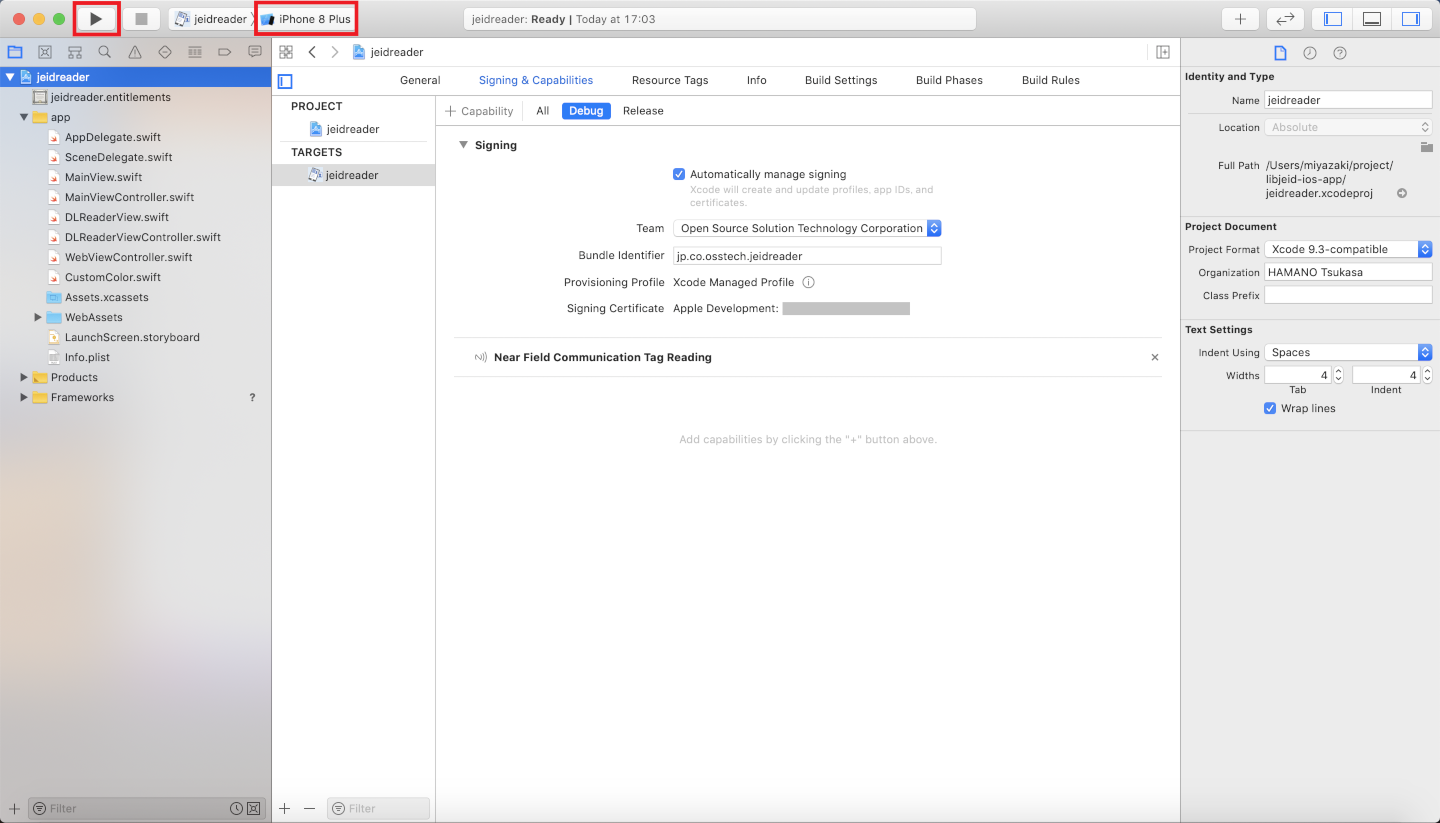The image size is (1440, 823).
Task: Add an editor pane on the right
Action: (1163, 52)
